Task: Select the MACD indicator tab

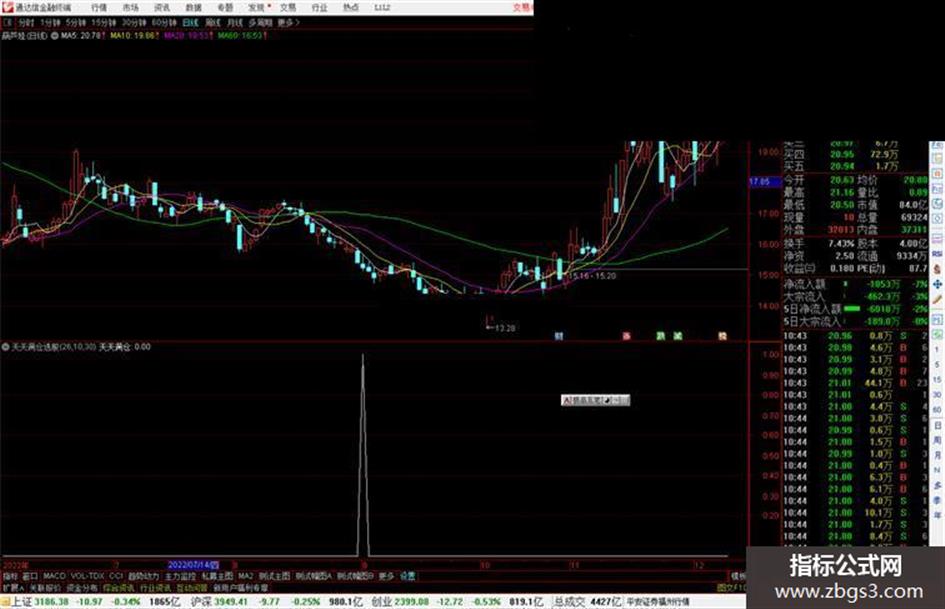Action: tap(54, 576)
